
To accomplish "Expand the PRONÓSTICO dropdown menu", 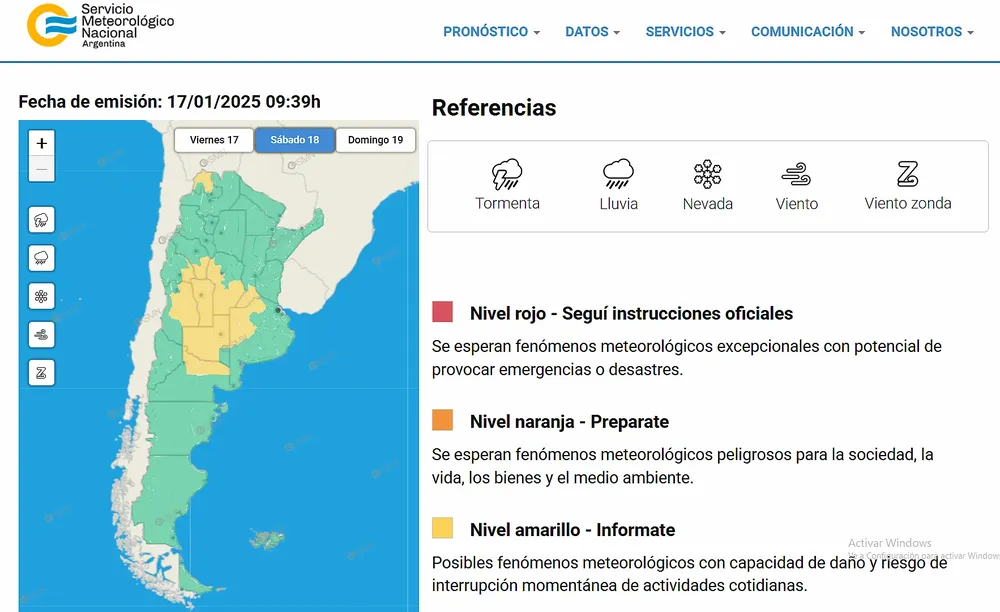I will pos(491,31).
